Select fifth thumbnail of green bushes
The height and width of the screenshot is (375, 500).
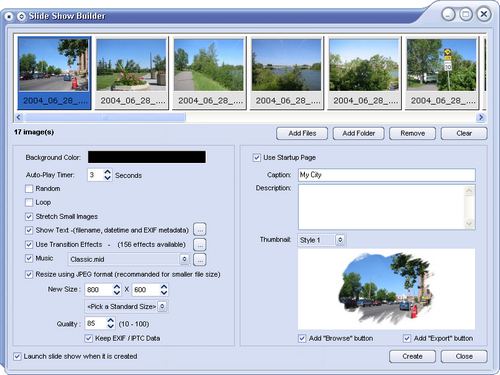(x=364, y=73)
